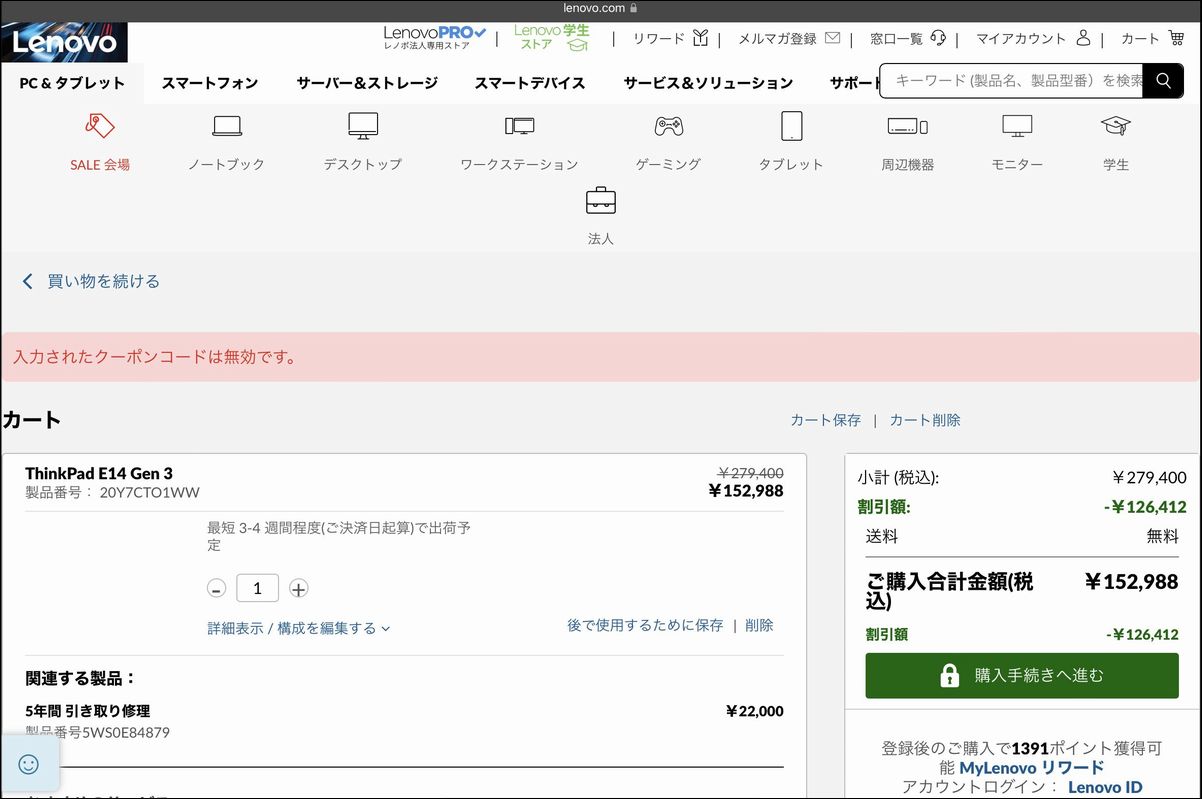Image resolution: width=1202 pixels, height=799 pixels.
Task: Open MyLenovo リワード link
Action: (1032, 767)
